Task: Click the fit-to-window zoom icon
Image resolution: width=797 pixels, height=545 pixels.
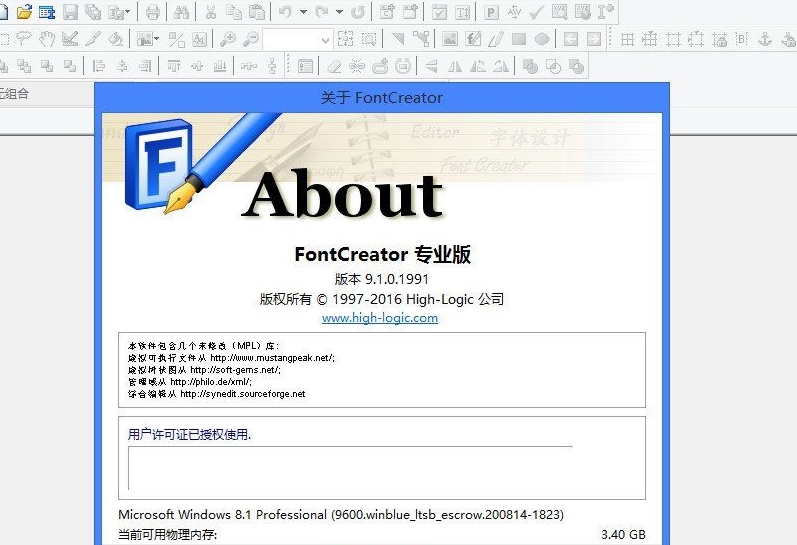Action: click(346, 39)
